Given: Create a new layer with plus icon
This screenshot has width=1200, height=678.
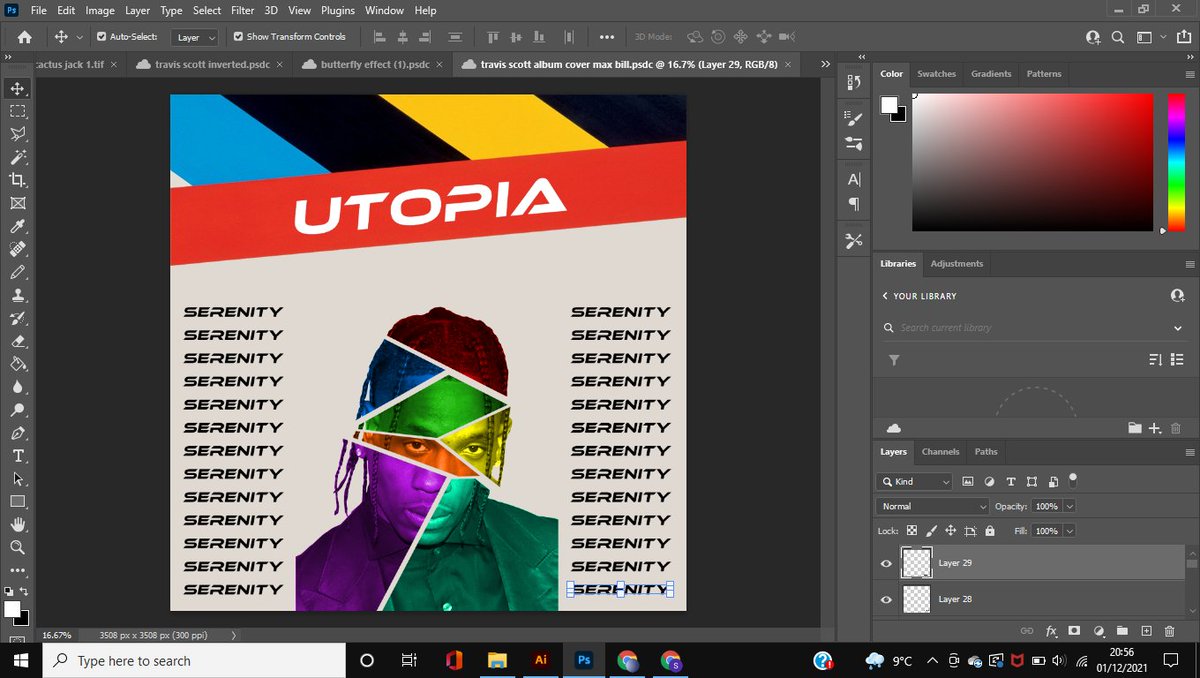Looking at the screenshot, I should 1146,631.
